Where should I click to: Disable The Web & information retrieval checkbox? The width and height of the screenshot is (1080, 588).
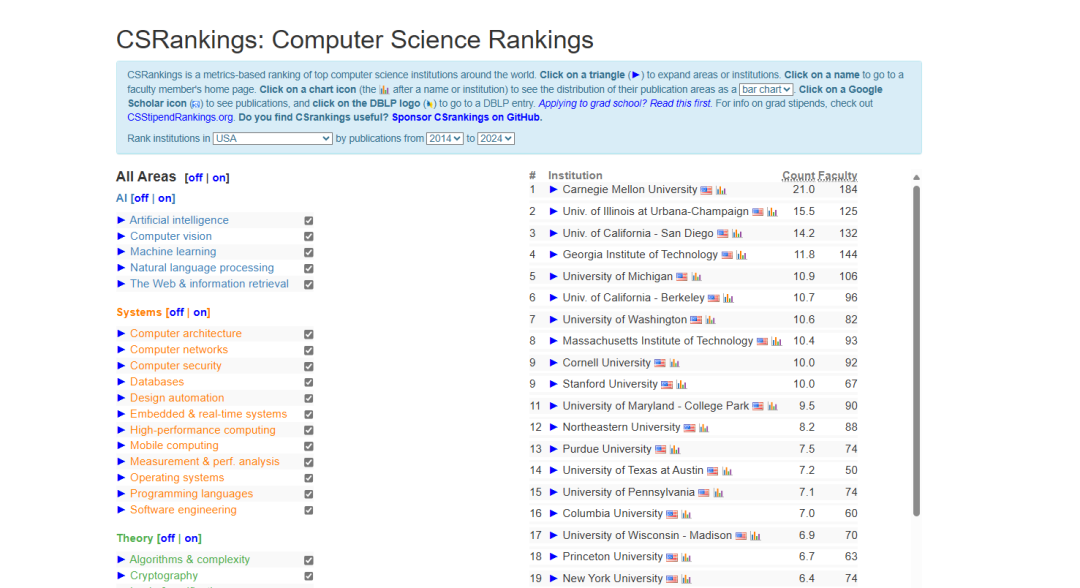(x=309, y=284)
